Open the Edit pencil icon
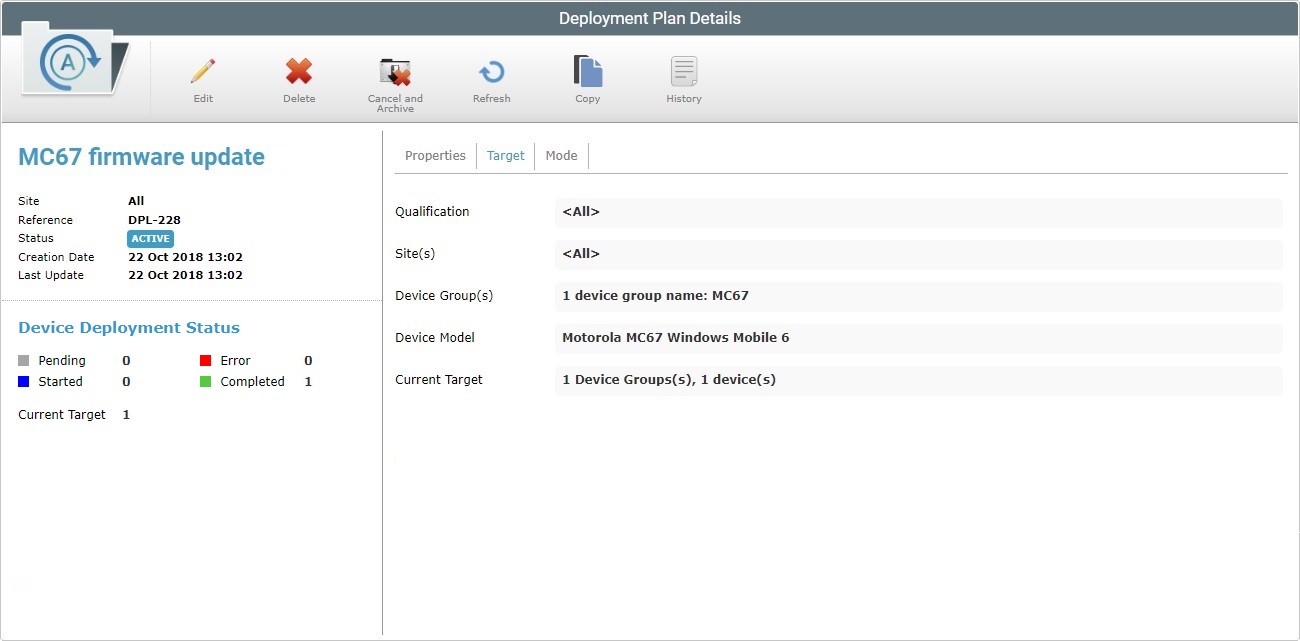This screenshot has width=1300, height=641. [x=203, y=72]
